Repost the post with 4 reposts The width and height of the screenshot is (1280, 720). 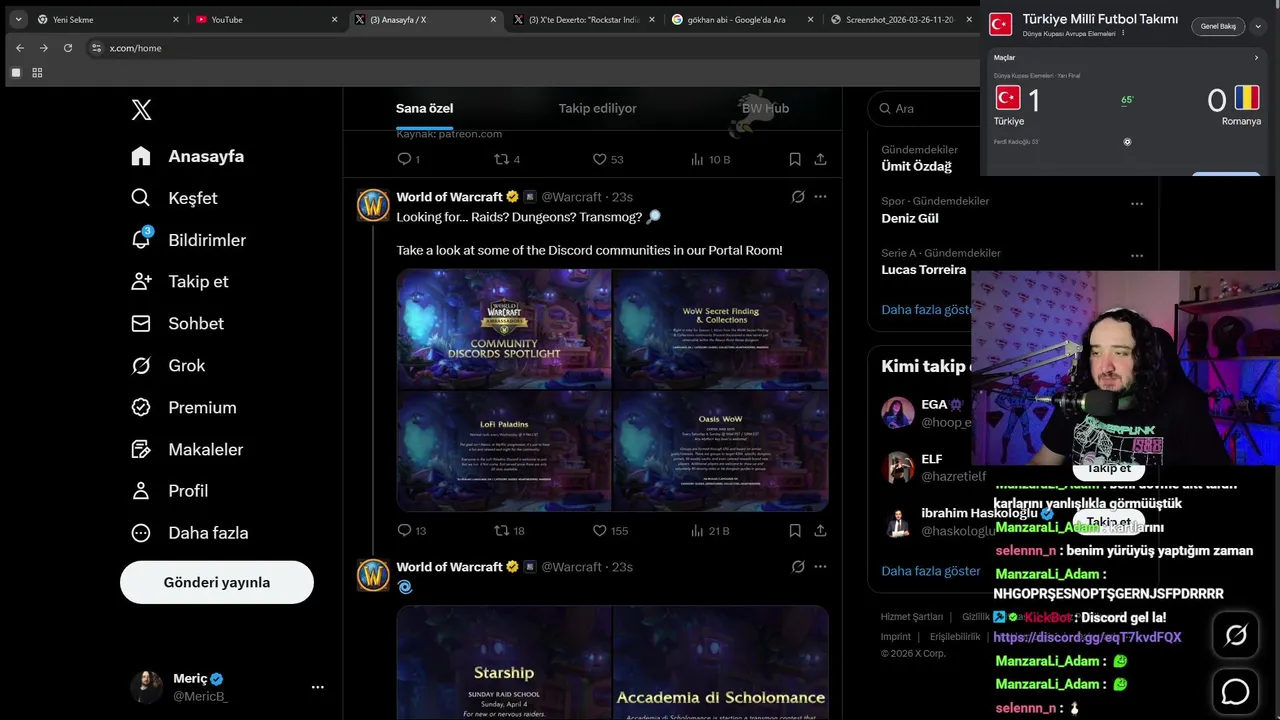click(x=507, y=159)
